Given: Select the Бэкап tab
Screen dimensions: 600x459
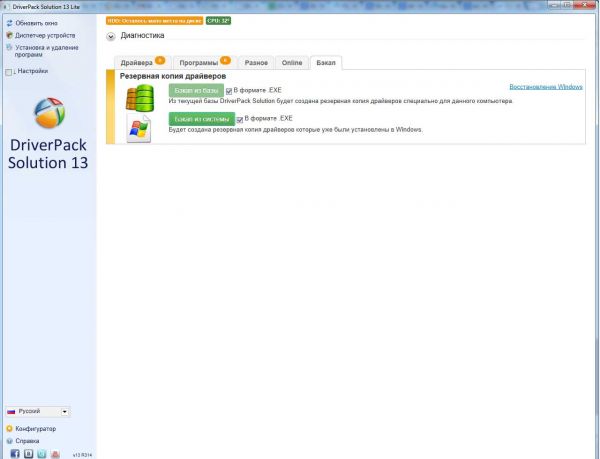Looking at the screenshot, I should 326,63.
